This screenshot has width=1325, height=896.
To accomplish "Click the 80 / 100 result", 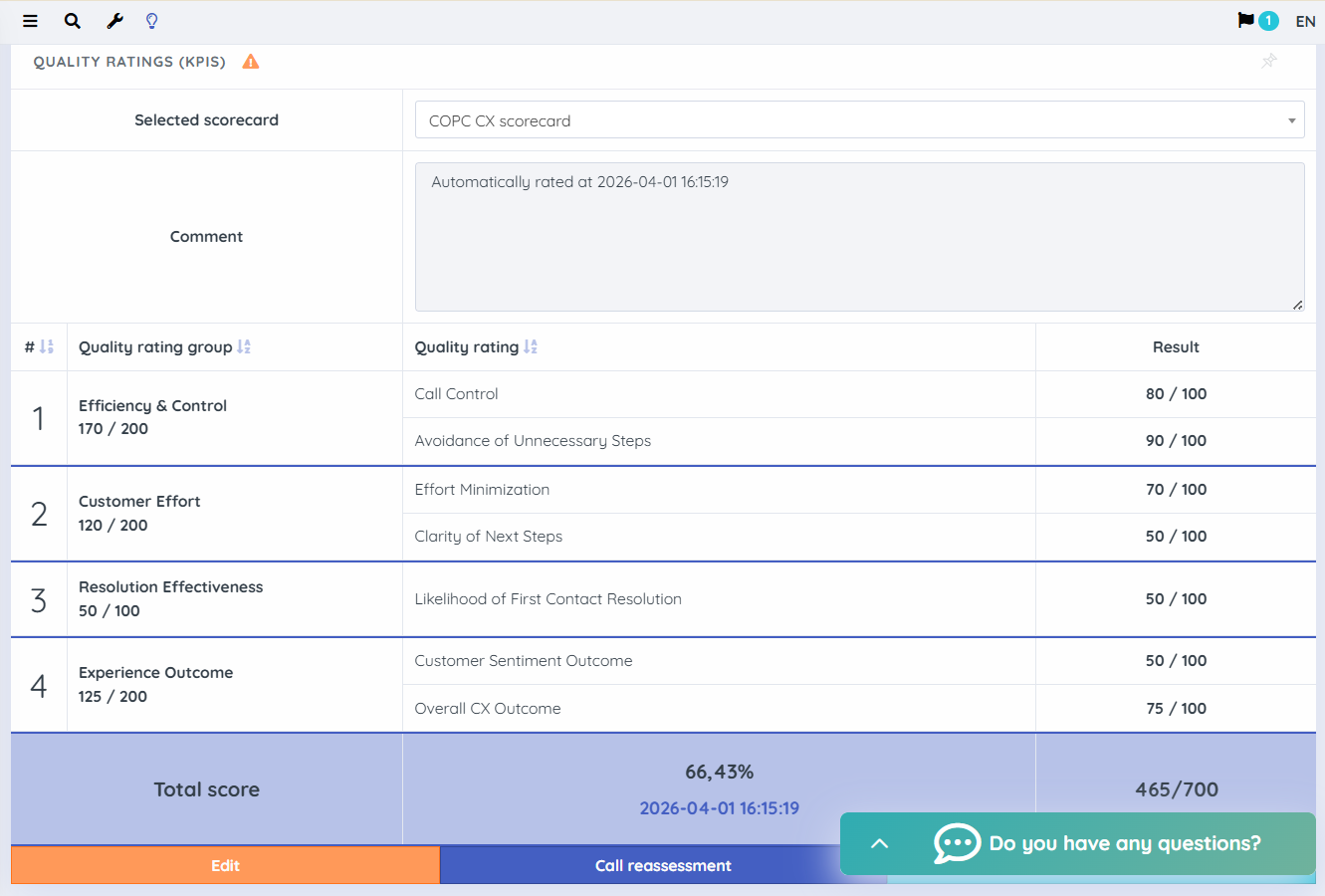I will (1176, 394).
